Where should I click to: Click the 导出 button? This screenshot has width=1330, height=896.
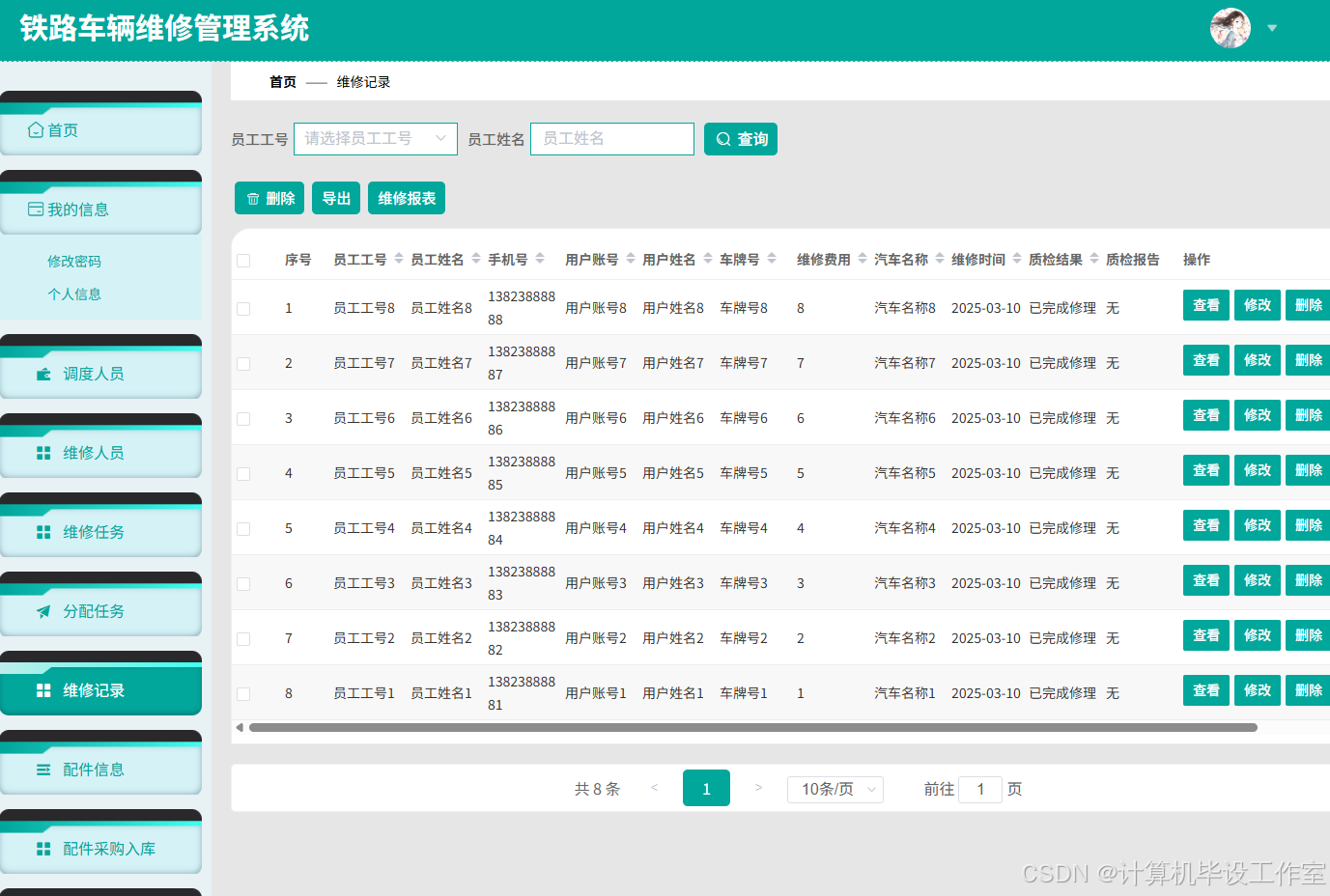(x=336, y=198)
